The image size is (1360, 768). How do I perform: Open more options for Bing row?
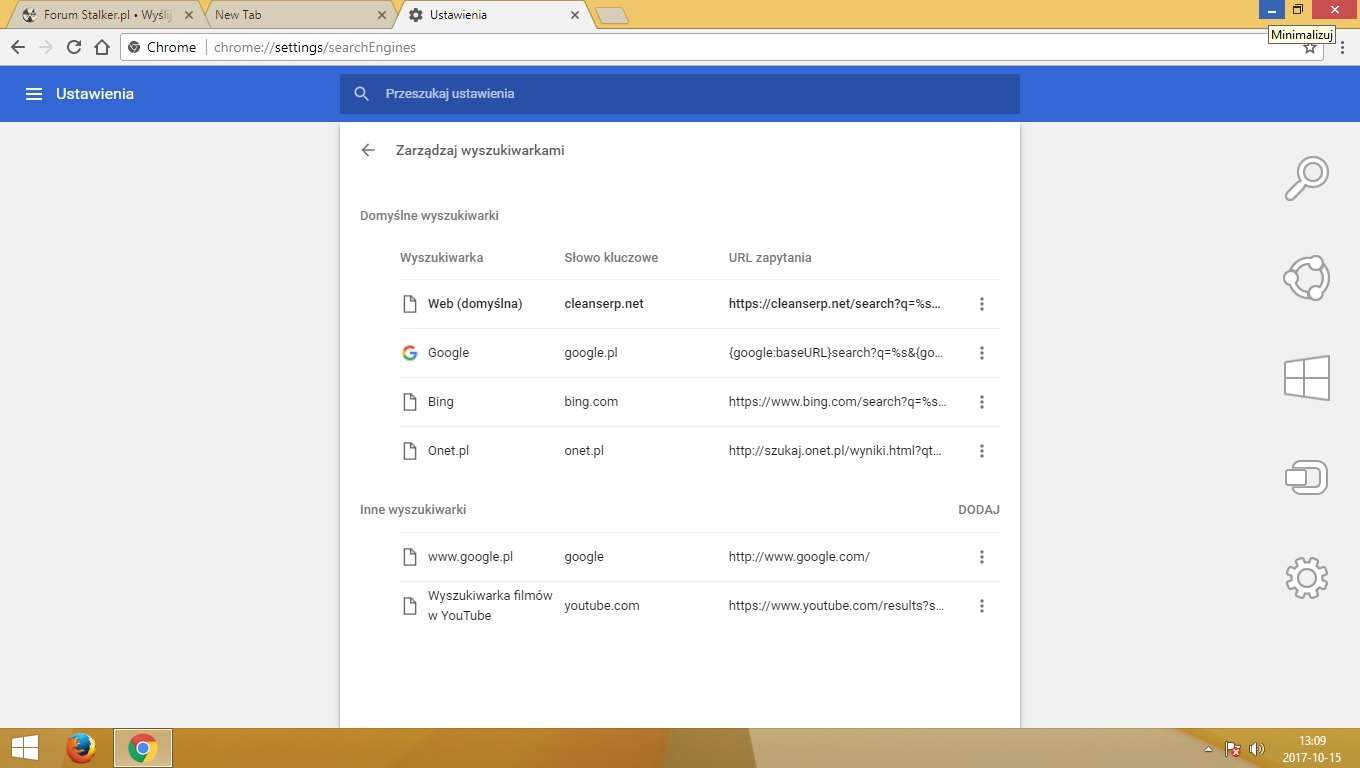[982, 402]
